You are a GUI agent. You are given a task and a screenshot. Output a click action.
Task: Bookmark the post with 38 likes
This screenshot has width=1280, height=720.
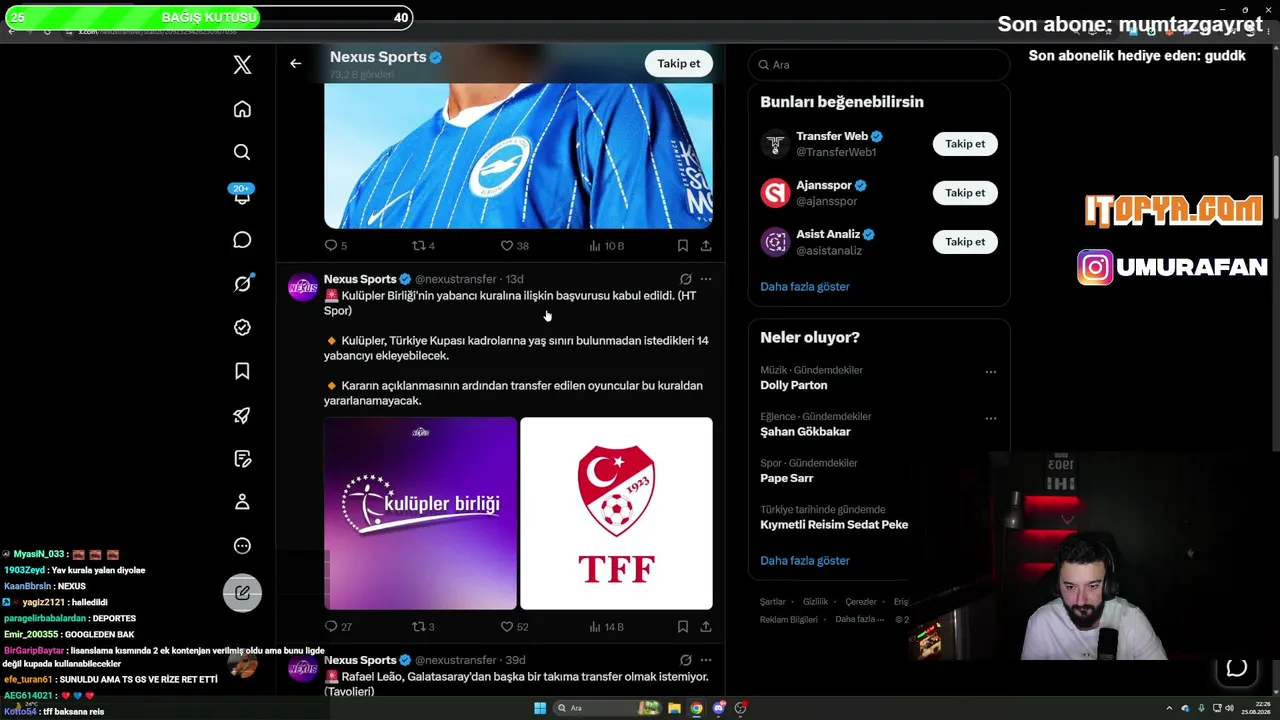[x=682, y=245]
